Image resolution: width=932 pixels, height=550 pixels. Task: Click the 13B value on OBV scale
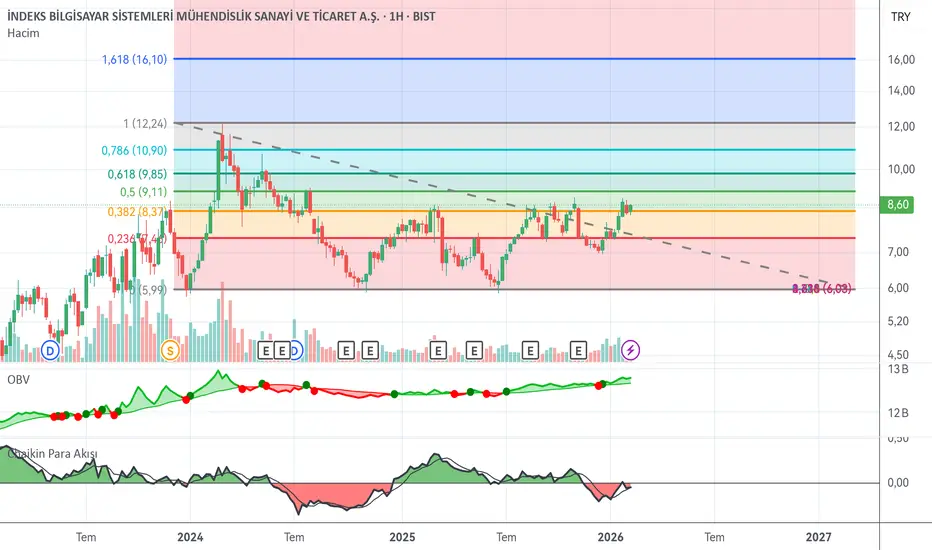click(898, 369)
